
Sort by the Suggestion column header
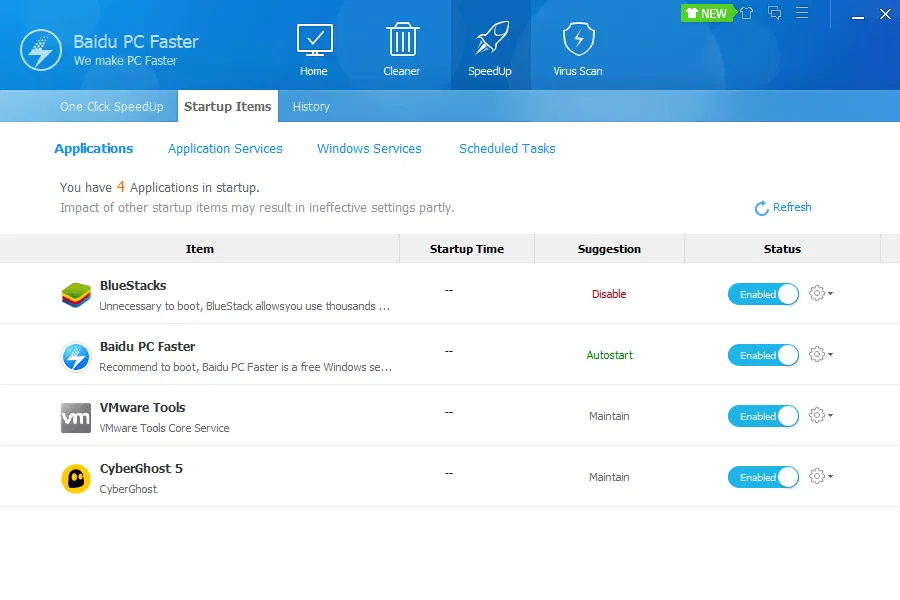pos(609,249)
